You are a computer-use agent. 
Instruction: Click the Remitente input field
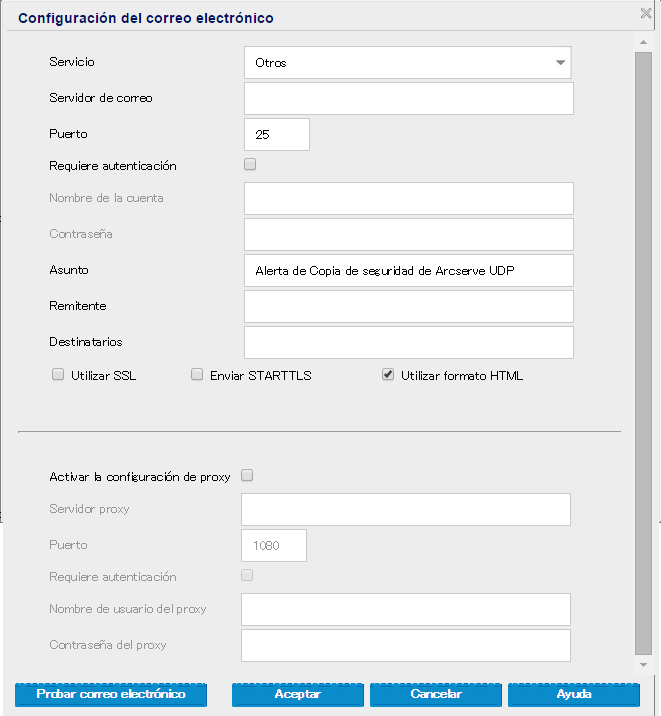(408, 306)
